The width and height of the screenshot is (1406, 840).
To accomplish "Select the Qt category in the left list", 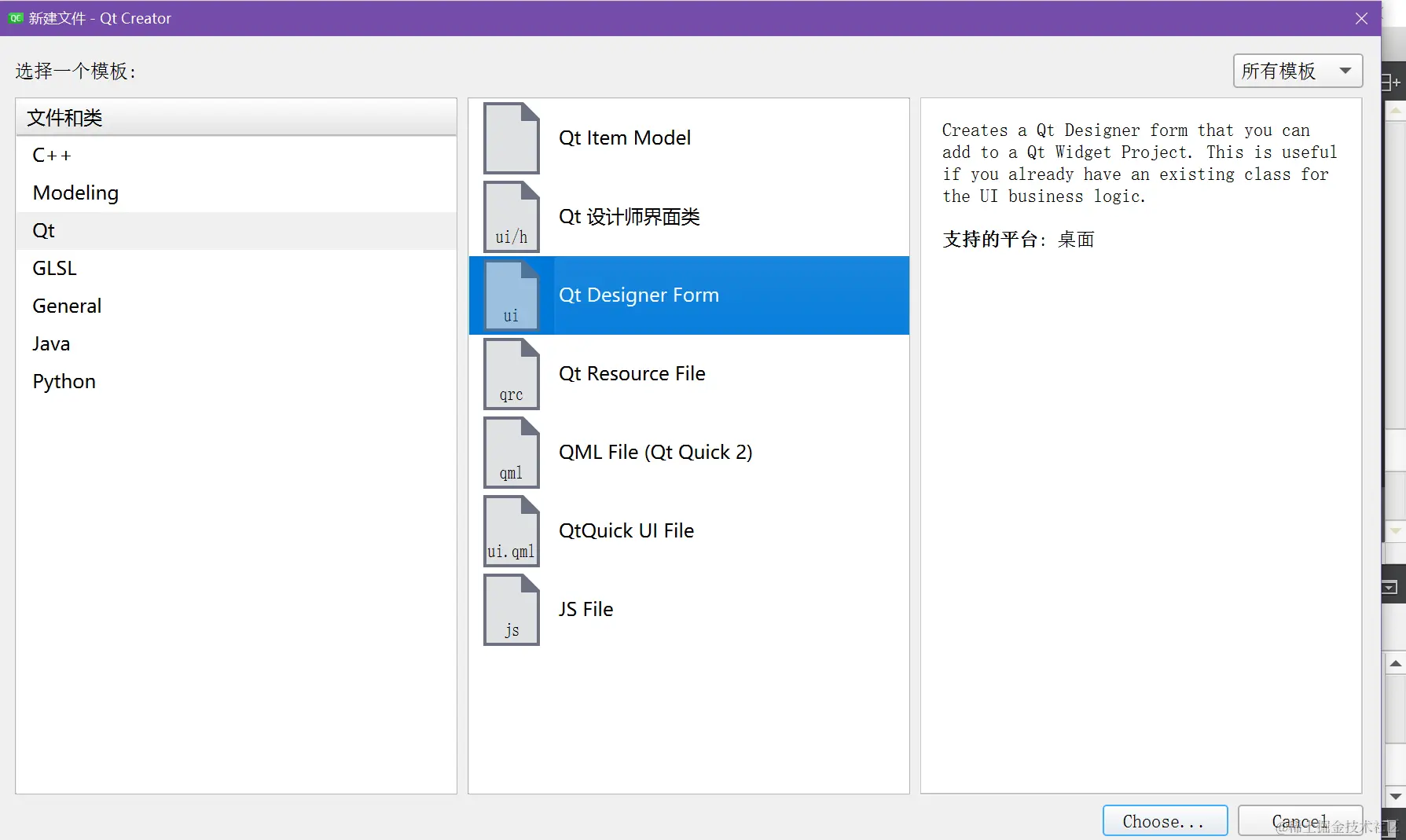I will coord(236,231).
